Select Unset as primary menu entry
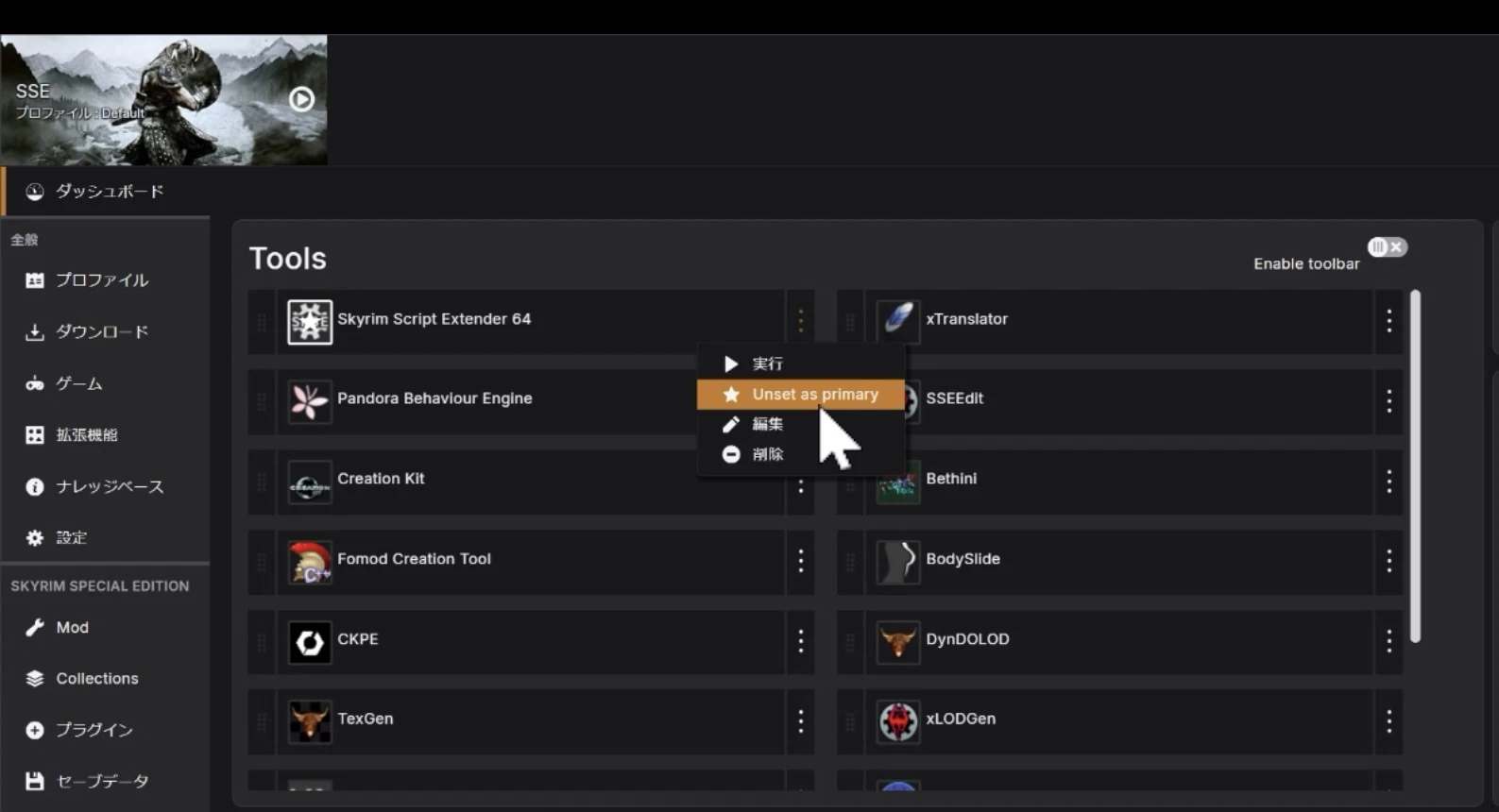Image resolution: width=1499 pixels, height=812 pixels. (801, 394)
